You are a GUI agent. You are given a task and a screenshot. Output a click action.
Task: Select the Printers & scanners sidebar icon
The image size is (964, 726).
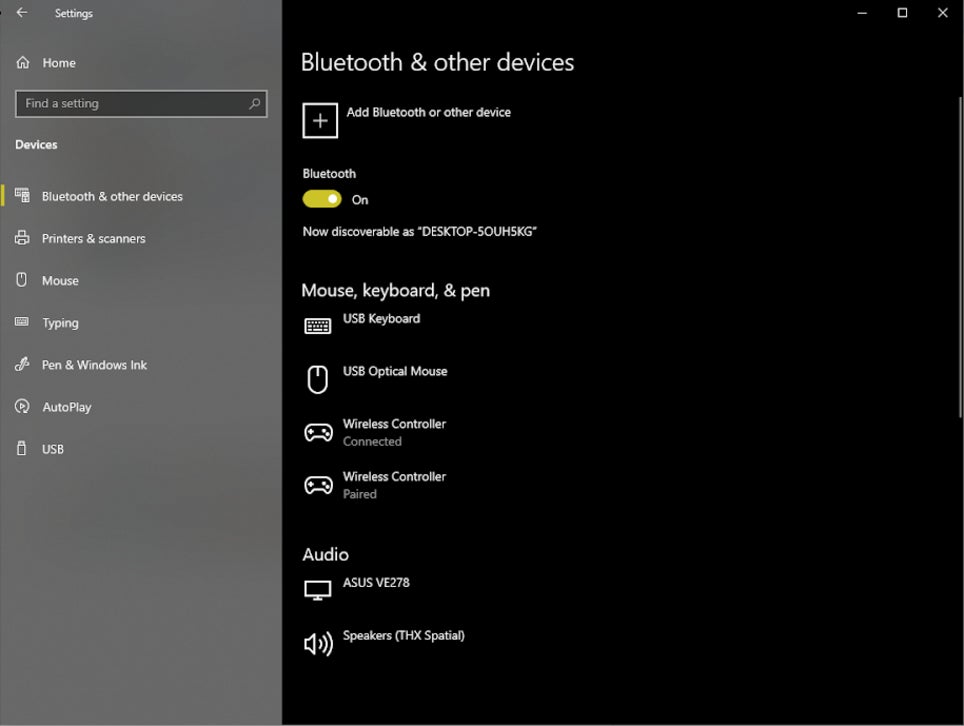(22, 238)
